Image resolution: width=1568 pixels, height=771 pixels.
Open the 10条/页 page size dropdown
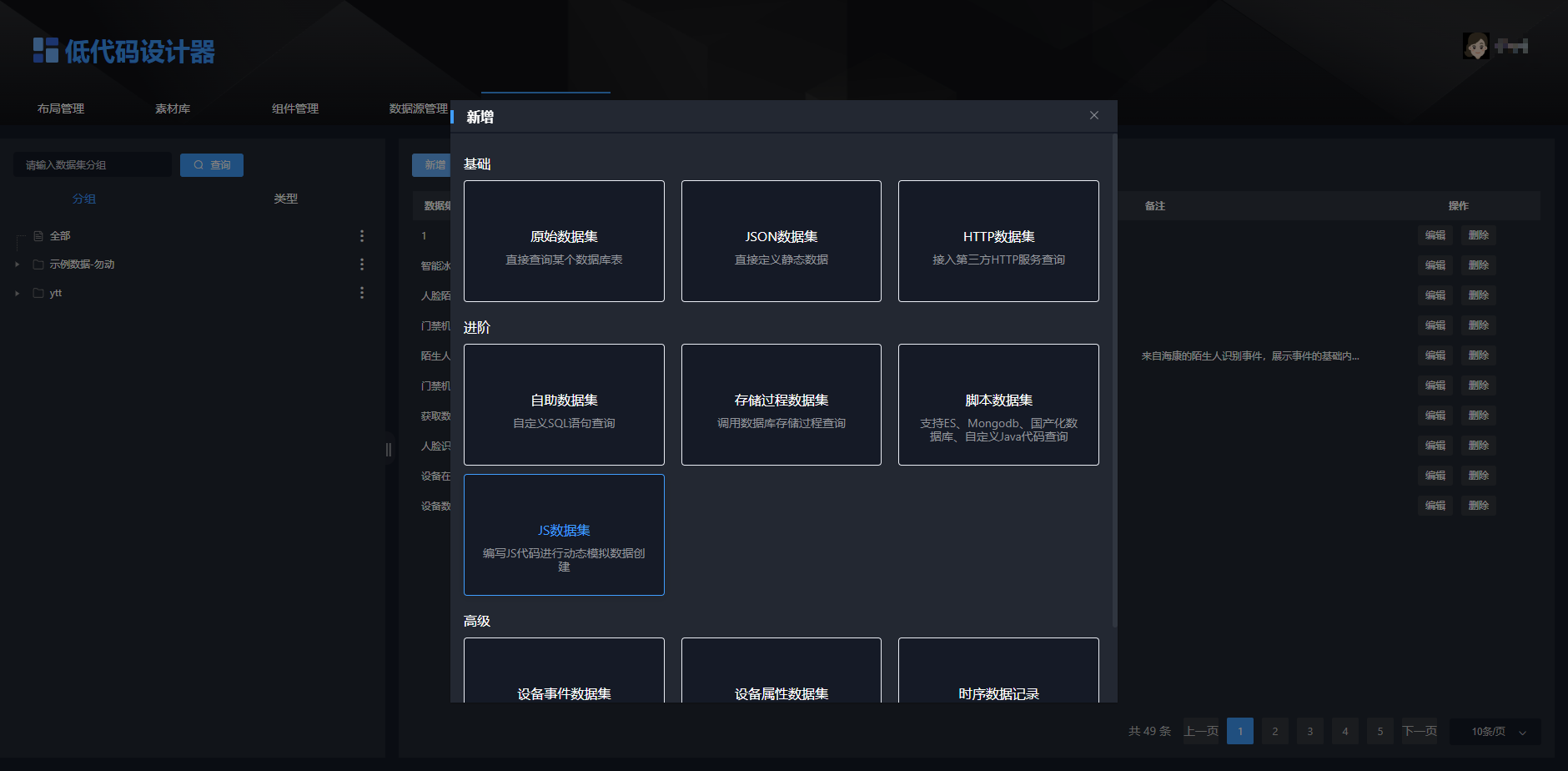(x=1495, y=732)
